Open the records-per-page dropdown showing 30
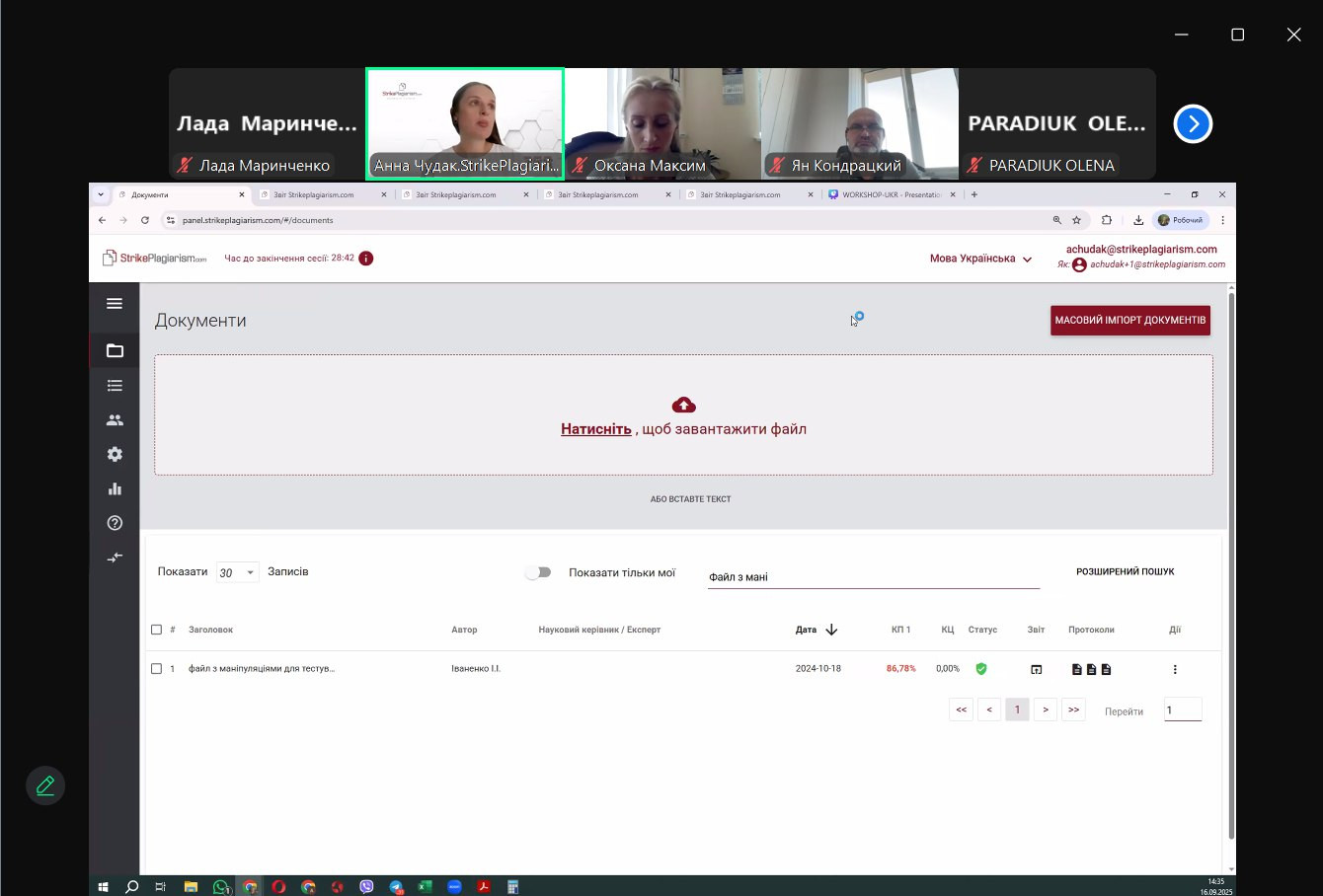 (237, 572)
